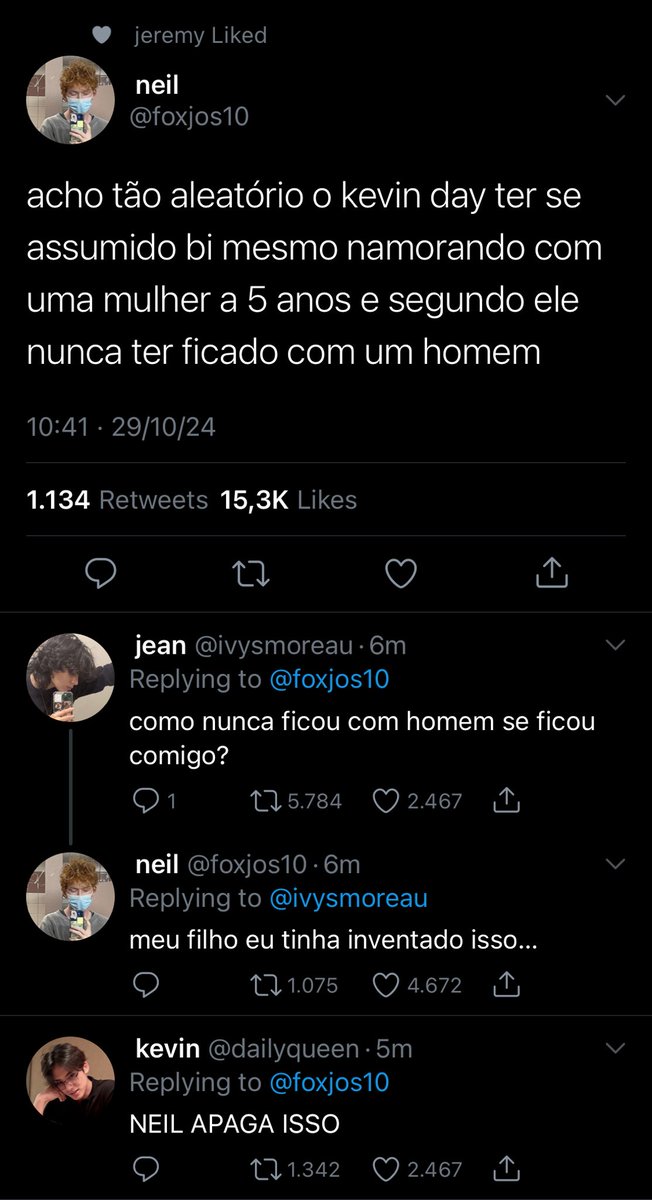652x1200 pixels.
Task: Open chevron menu on kevin's reply
Action: pos(615,1047)
